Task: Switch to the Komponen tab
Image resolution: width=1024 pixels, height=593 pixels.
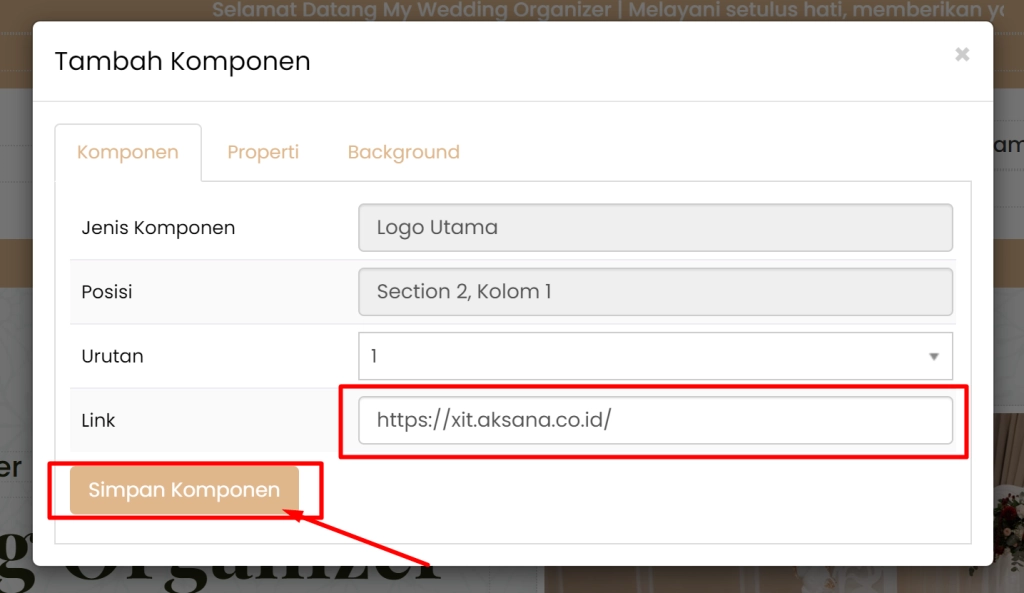Action: coord(128,153)
